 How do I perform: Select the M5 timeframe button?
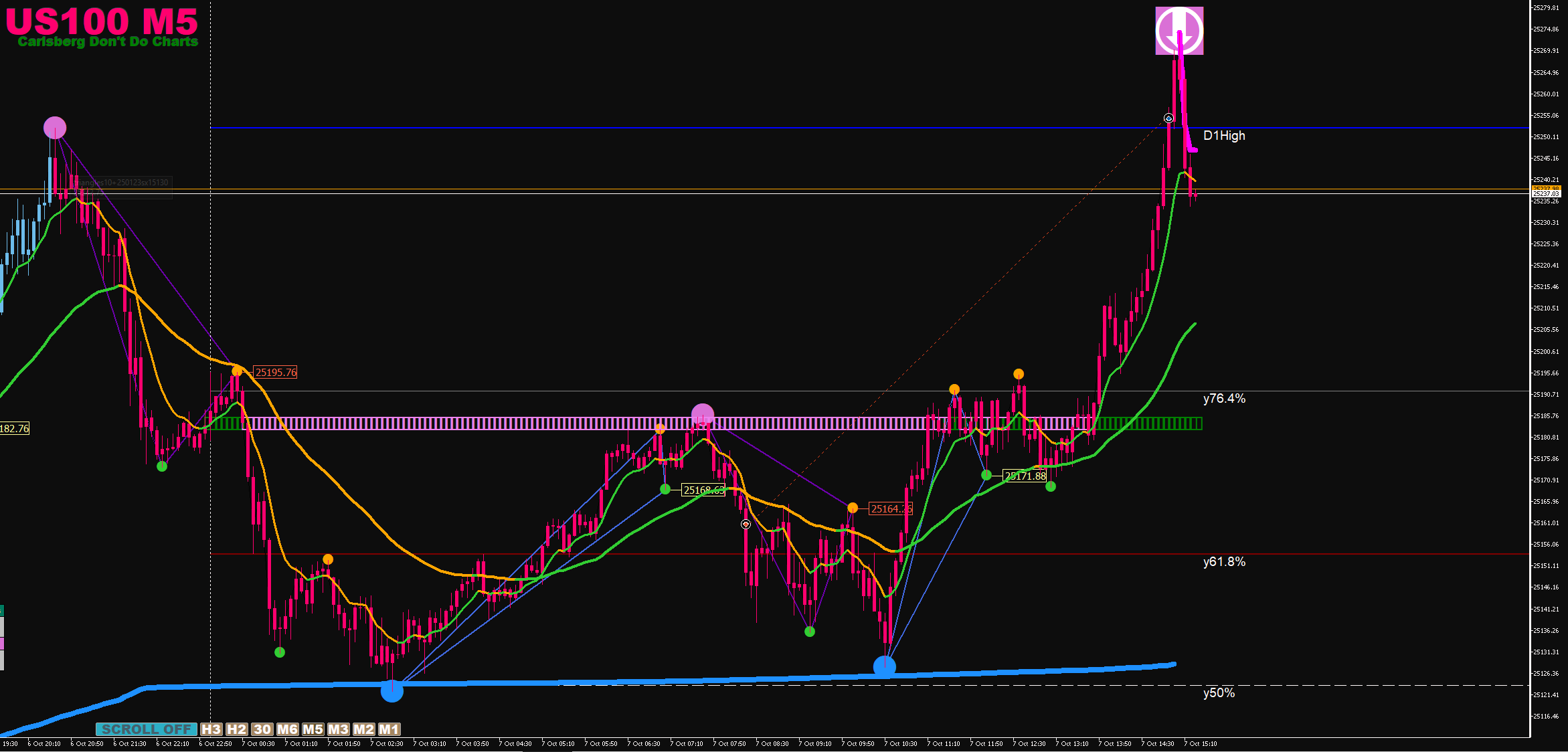pyautogui.click(x=313, y=729)
